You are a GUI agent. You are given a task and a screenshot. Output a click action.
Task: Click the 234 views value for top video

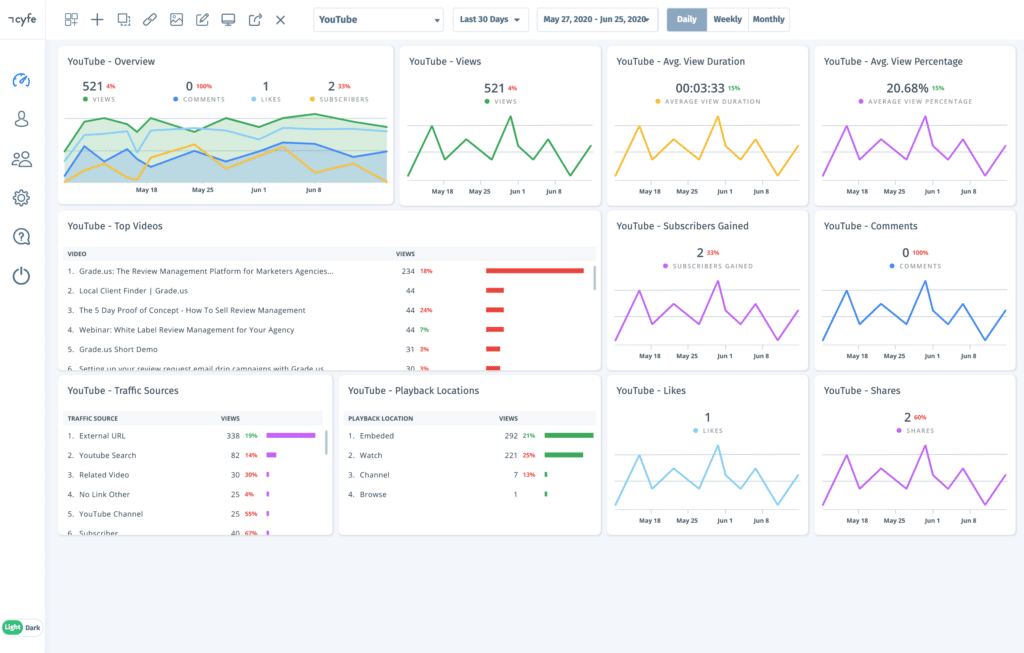(408, 271)
